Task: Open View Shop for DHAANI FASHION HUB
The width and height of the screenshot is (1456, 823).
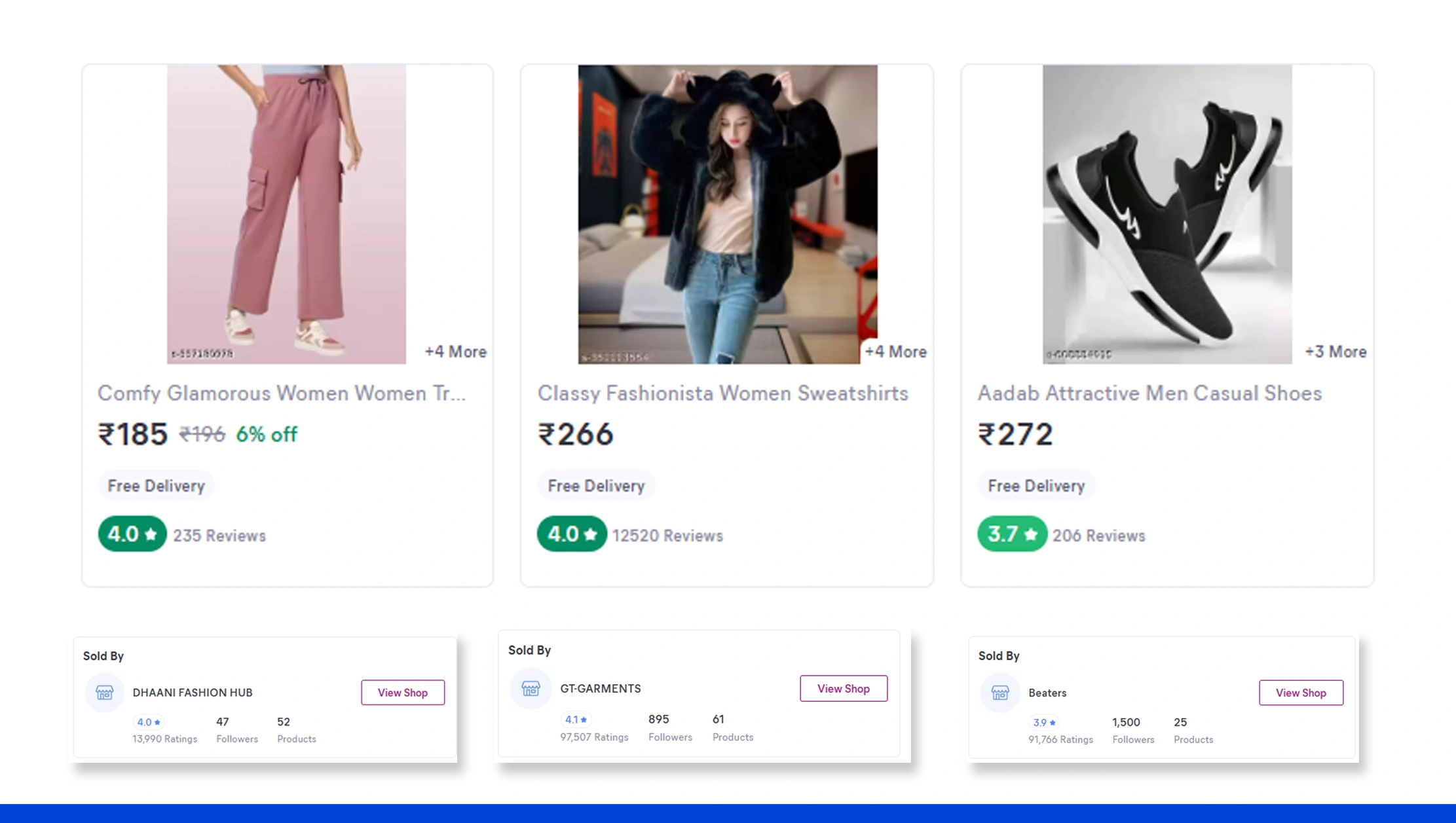Action: coord(403,692)
